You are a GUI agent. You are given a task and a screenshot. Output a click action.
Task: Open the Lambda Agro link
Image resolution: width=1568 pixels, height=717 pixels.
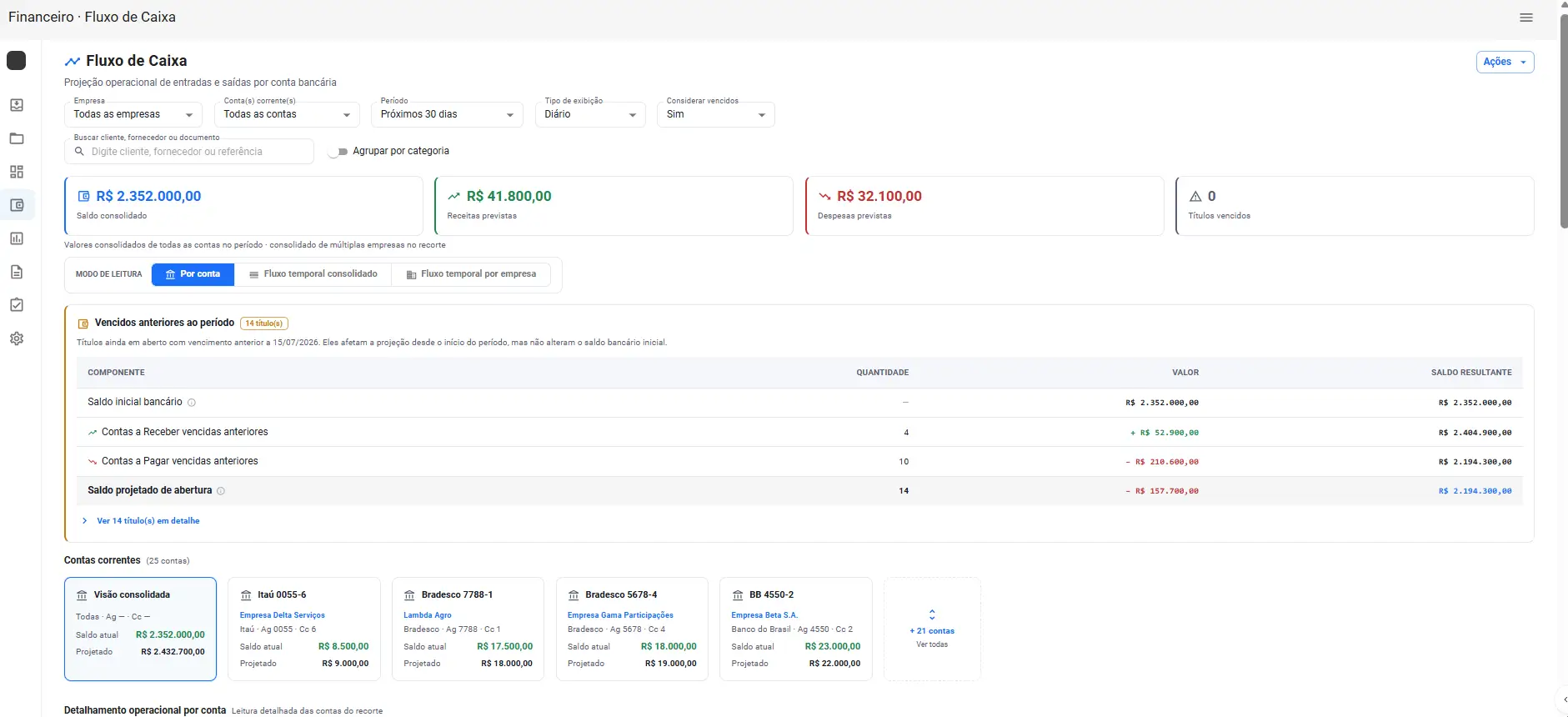coord(428,615)
